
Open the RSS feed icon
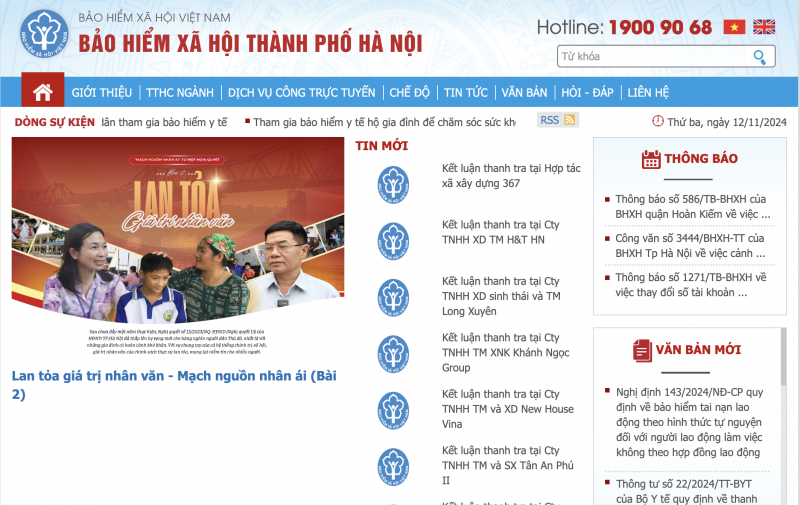tap(570, 120)
